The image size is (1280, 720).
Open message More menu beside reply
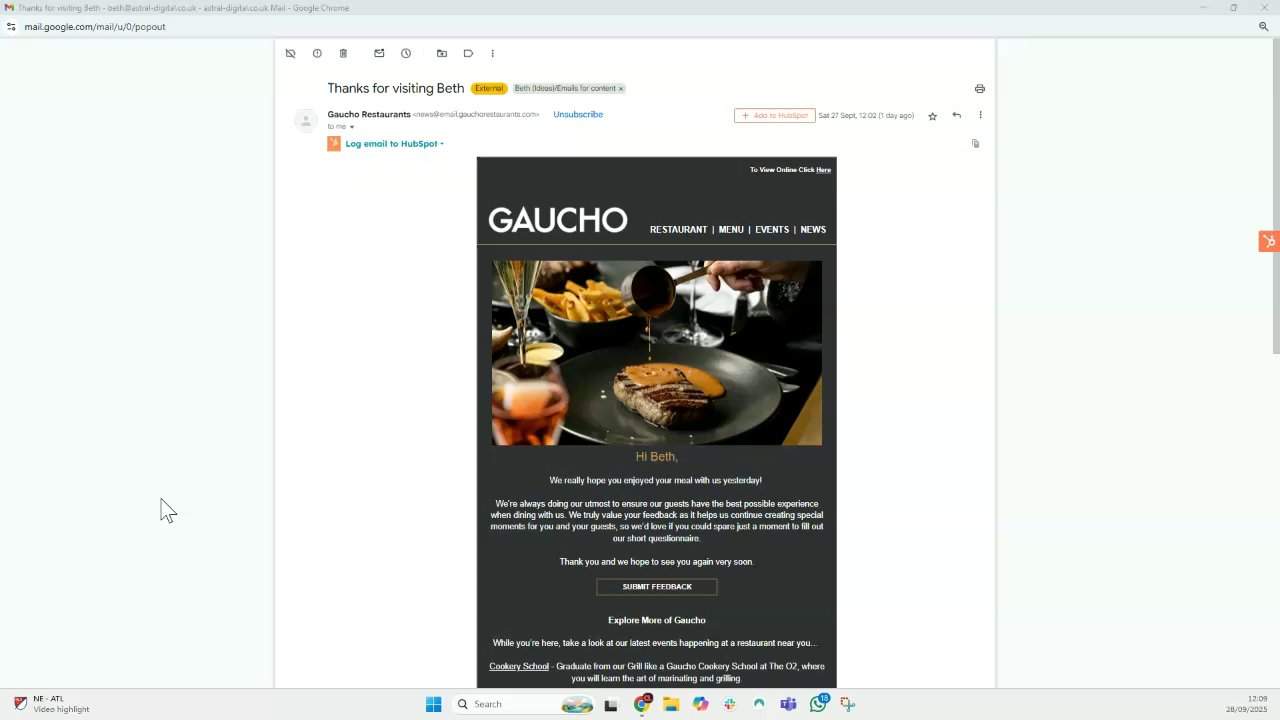[x=980, y=115]
